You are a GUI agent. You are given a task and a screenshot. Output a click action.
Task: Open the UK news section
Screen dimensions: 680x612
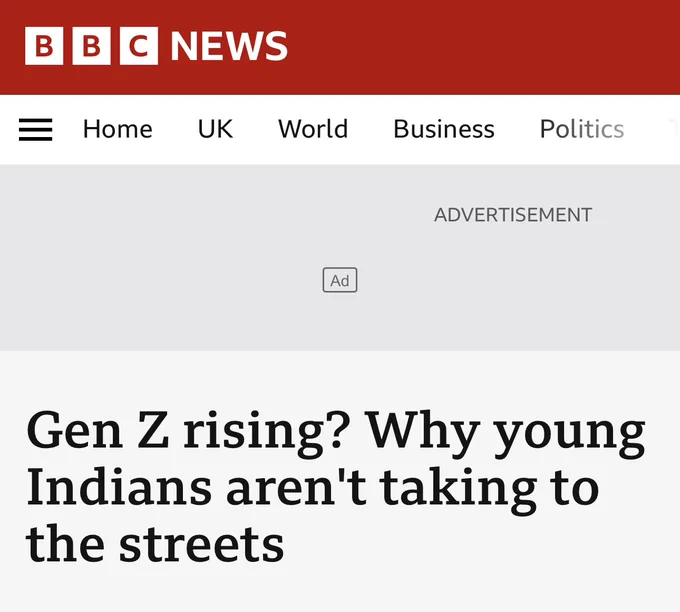215,129
